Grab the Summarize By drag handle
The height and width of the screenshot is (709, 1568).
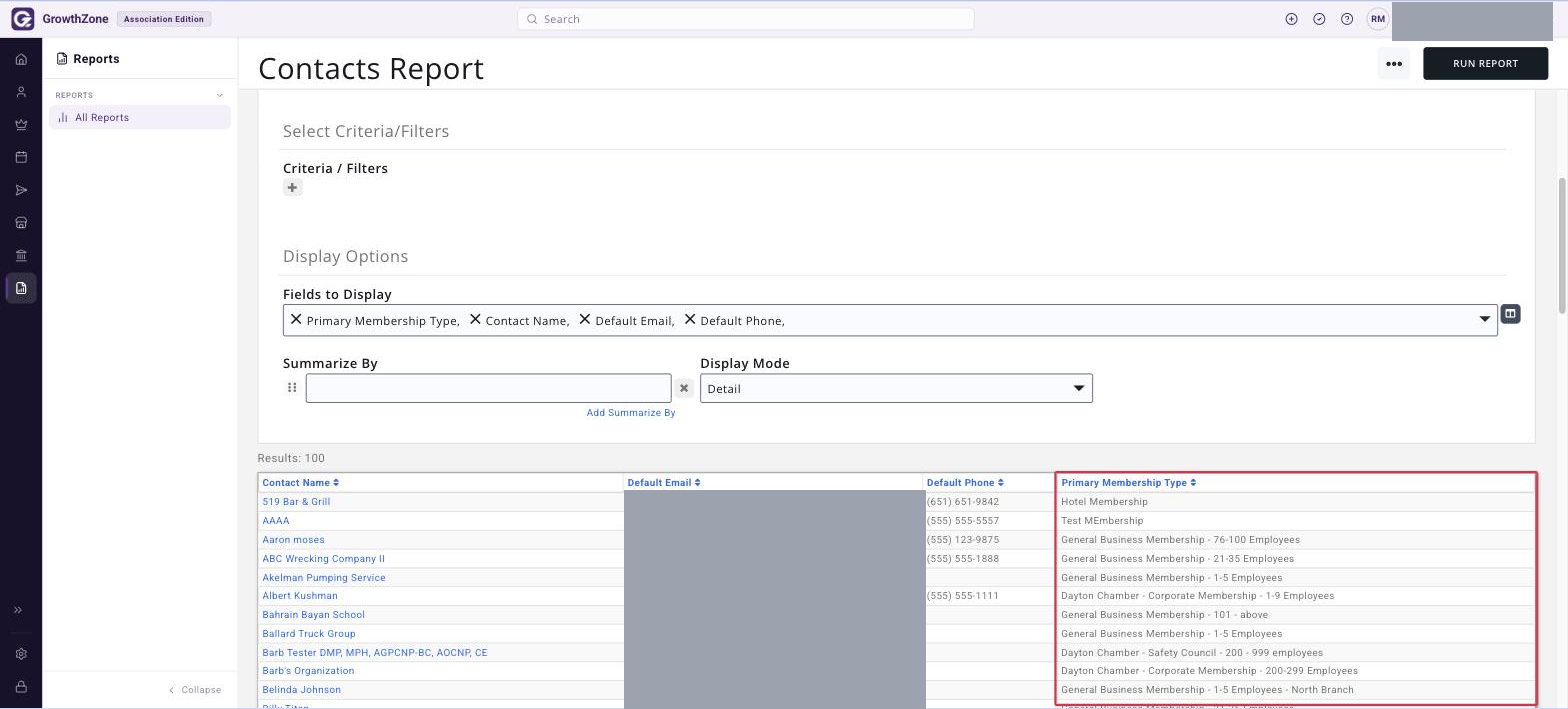point(292,388)
